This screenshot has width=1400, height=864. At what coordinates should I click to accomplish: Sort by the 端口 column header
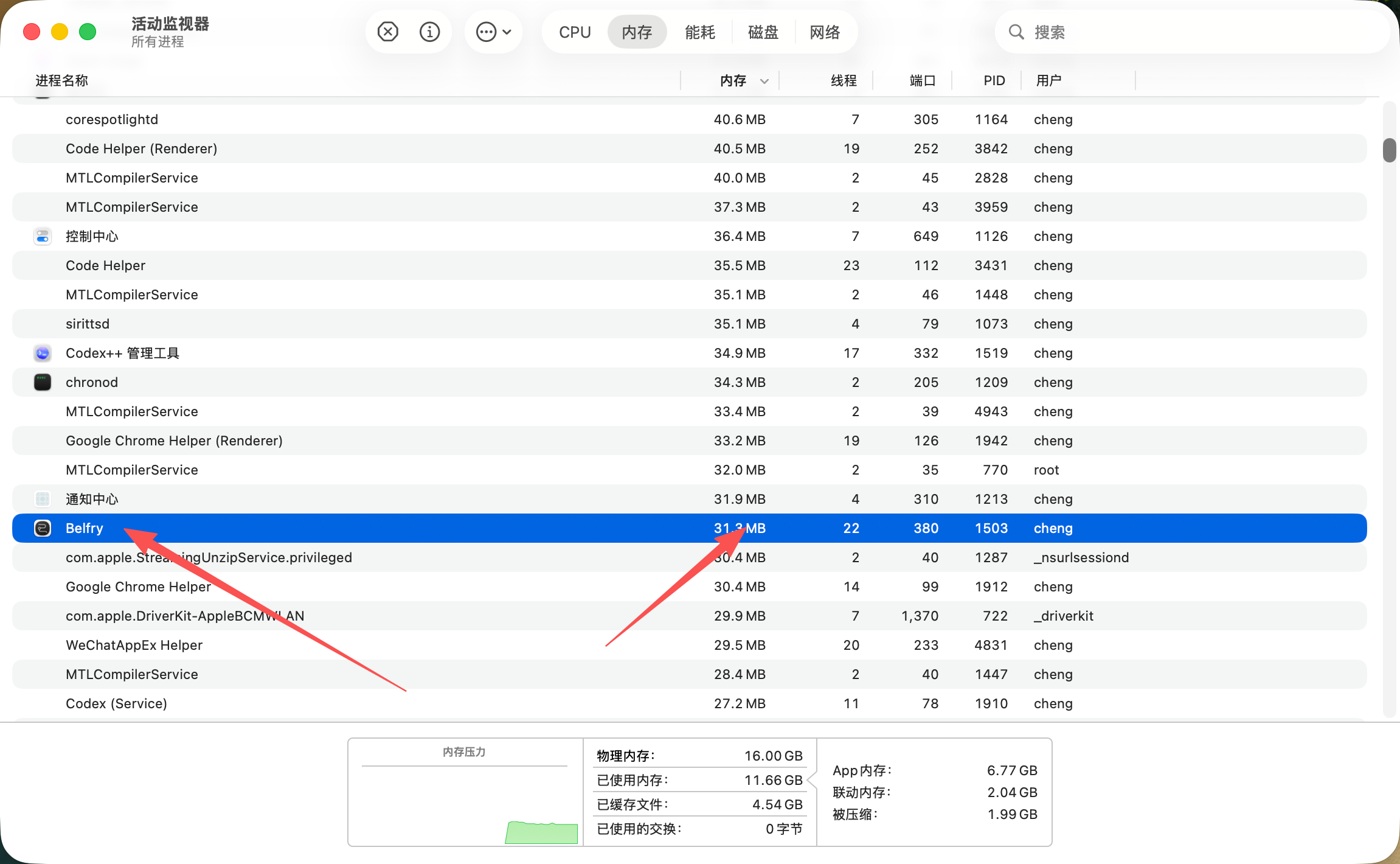922,80
